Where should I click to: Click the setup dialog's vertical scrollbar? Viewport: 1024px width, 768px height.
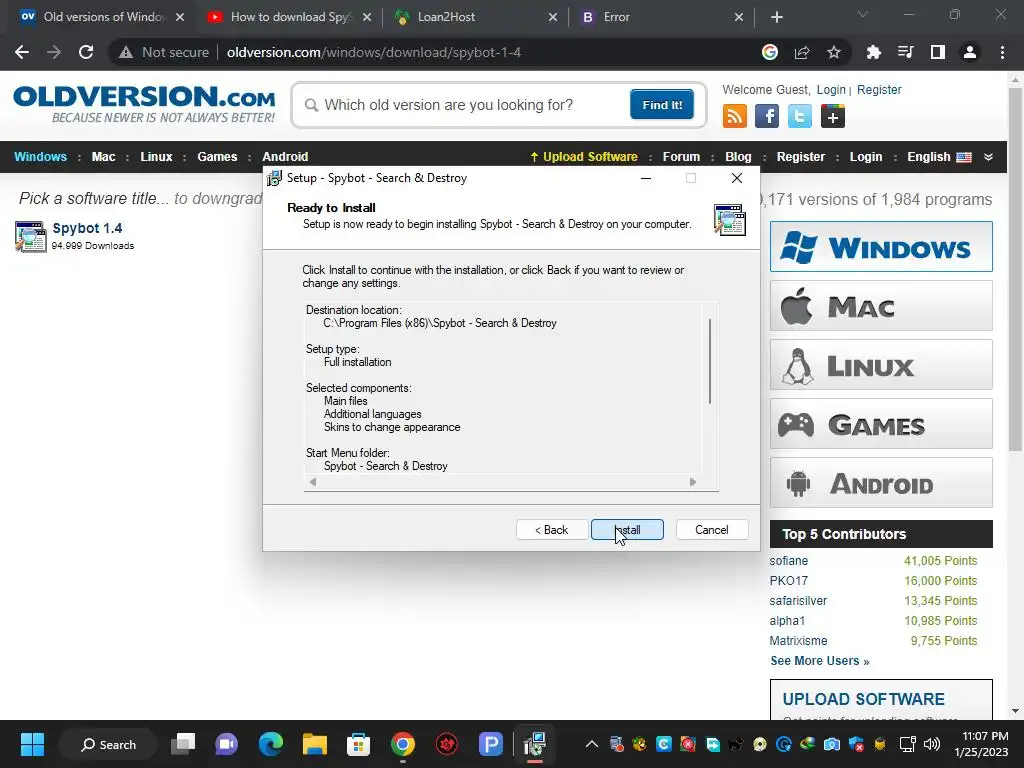point(710,361)
